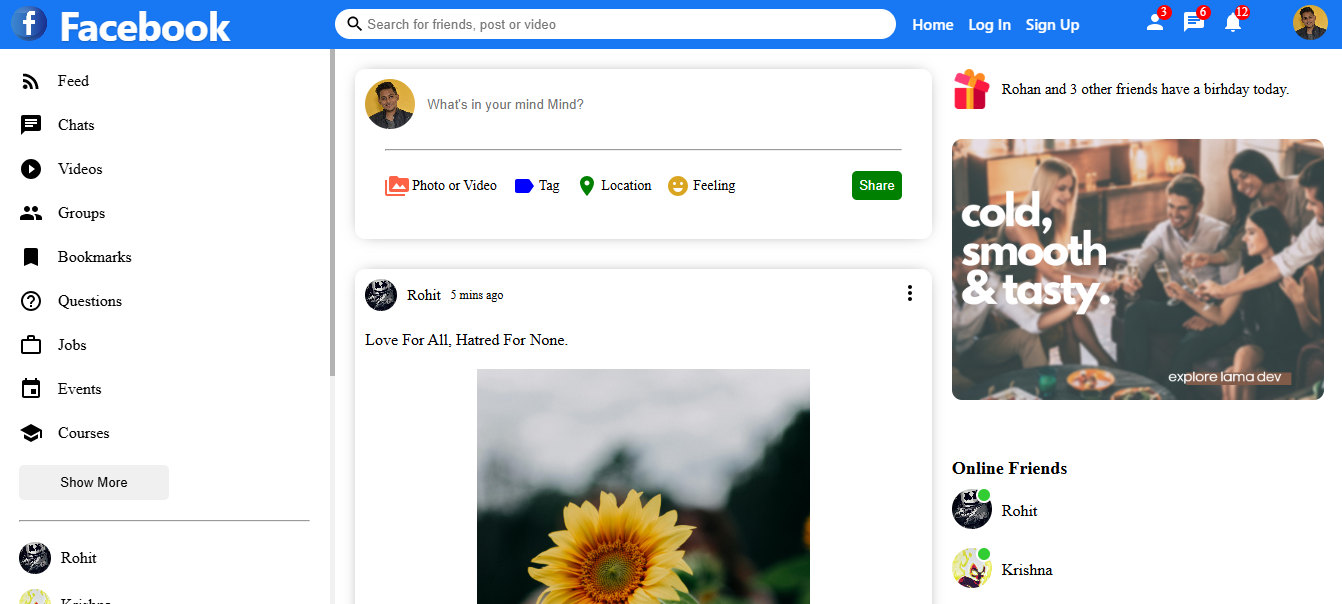Click the Jobs briefcase icon
This screenshot has width=1342, height=604.
click(x=31, y=345)
